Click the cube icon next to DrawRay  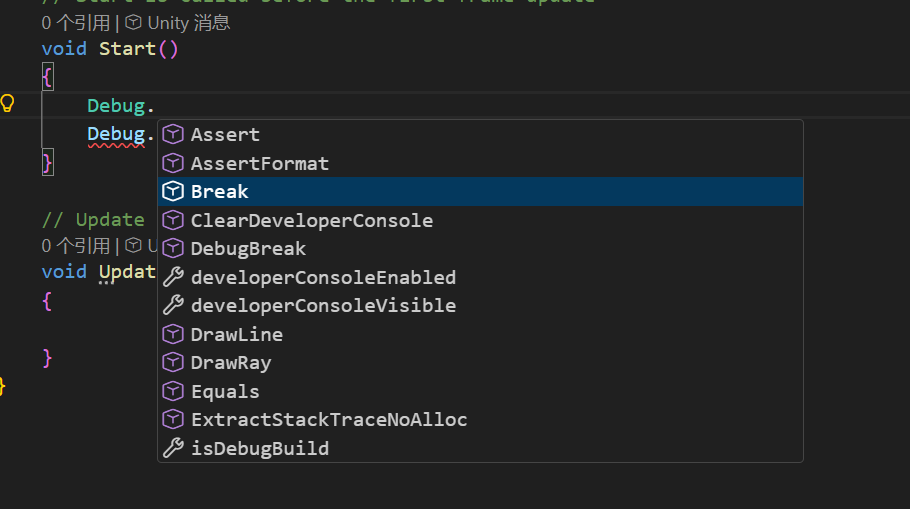pyautogui.click(x=173, y=363)
